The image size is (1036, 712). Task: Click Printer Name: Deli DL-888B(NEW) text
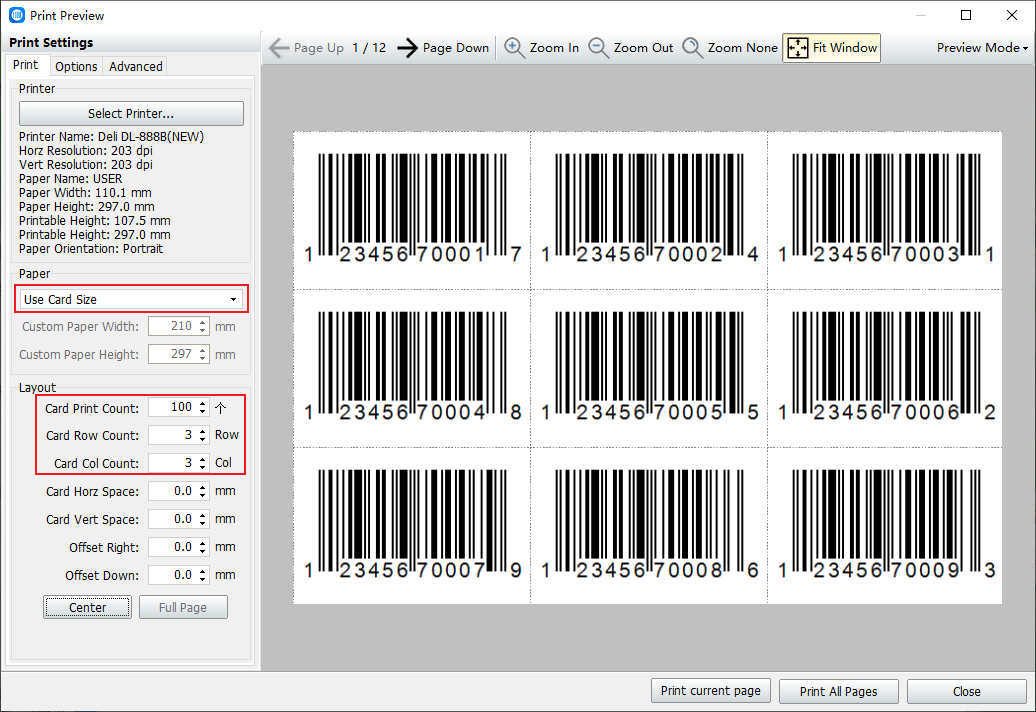[x=111, y=137]
